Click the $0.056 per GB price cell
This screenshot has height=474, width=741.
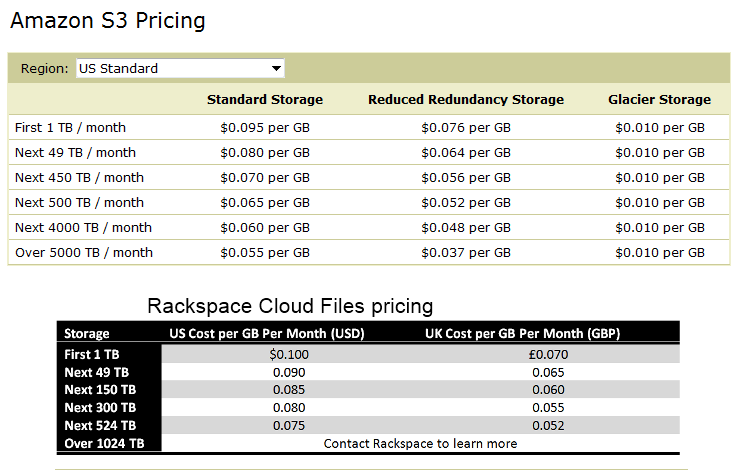(466, 178)
